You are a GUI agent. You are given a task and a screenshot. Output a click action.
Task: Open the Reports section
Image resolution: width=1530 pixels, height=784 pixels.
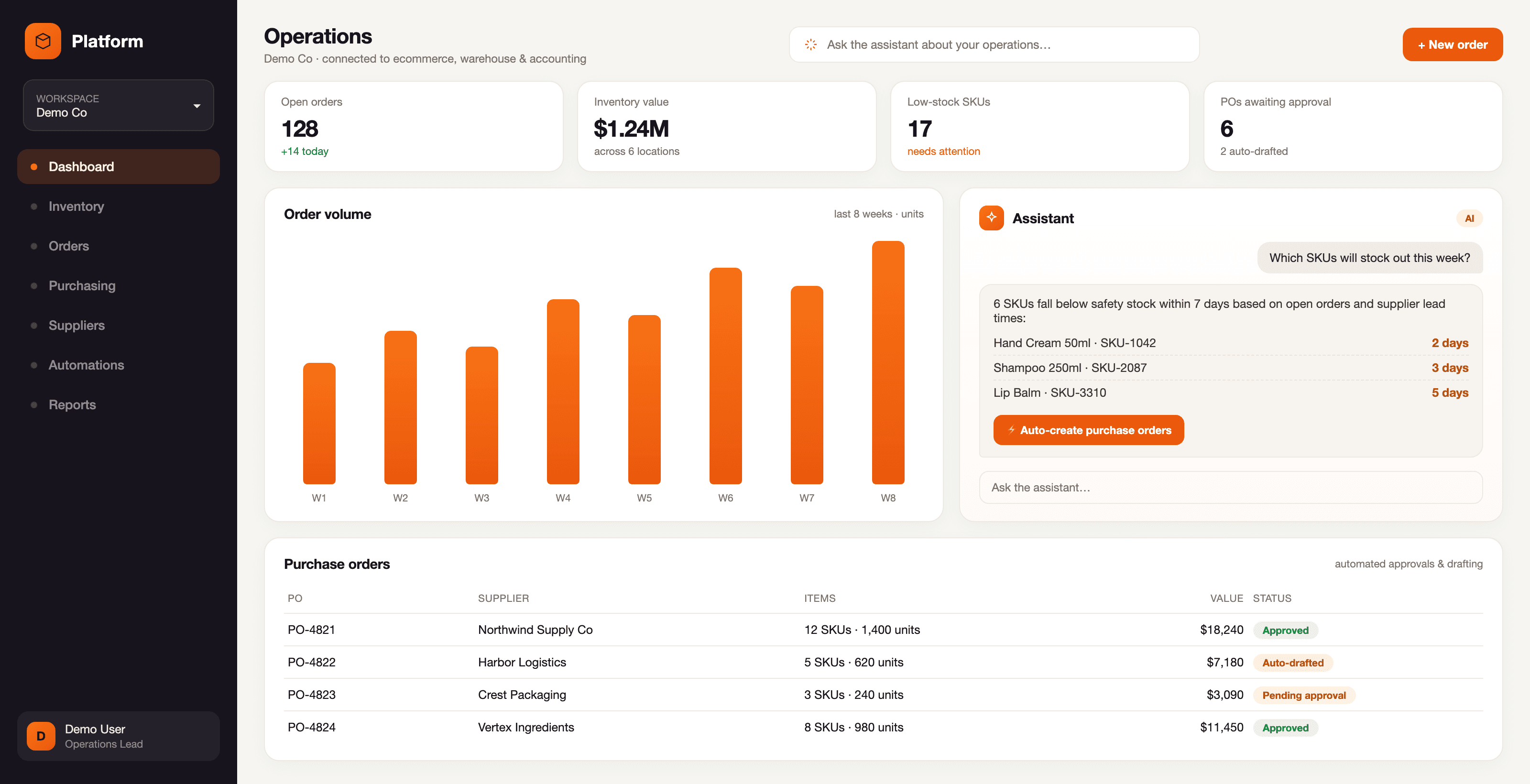coord(118,404)
